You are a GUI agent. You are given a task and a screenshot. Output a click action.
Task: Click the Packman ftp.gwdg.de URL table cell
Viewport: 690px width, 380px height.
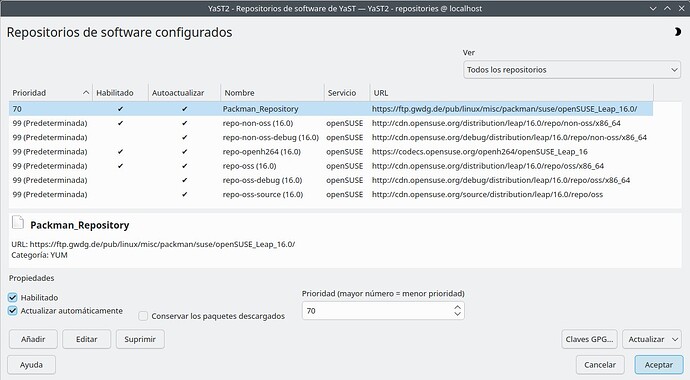(504, 109)
